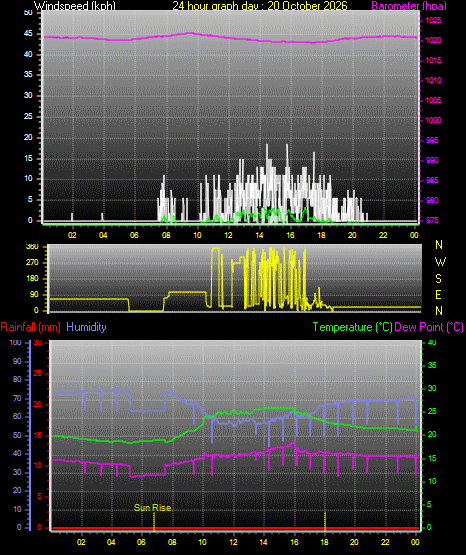466x555 pixels.
Task: Click the green '35' temperature scale value
Action: [432, 365]
